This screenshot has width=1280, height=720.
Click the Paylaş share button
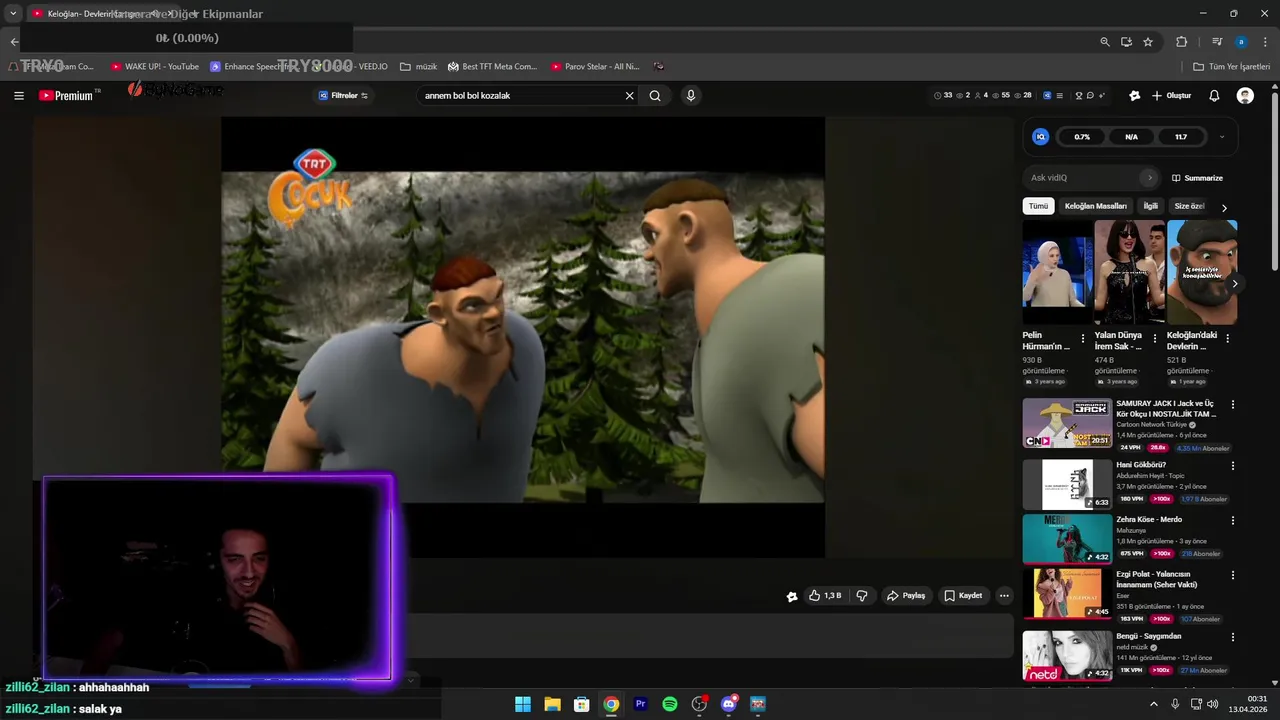point(906,596)
